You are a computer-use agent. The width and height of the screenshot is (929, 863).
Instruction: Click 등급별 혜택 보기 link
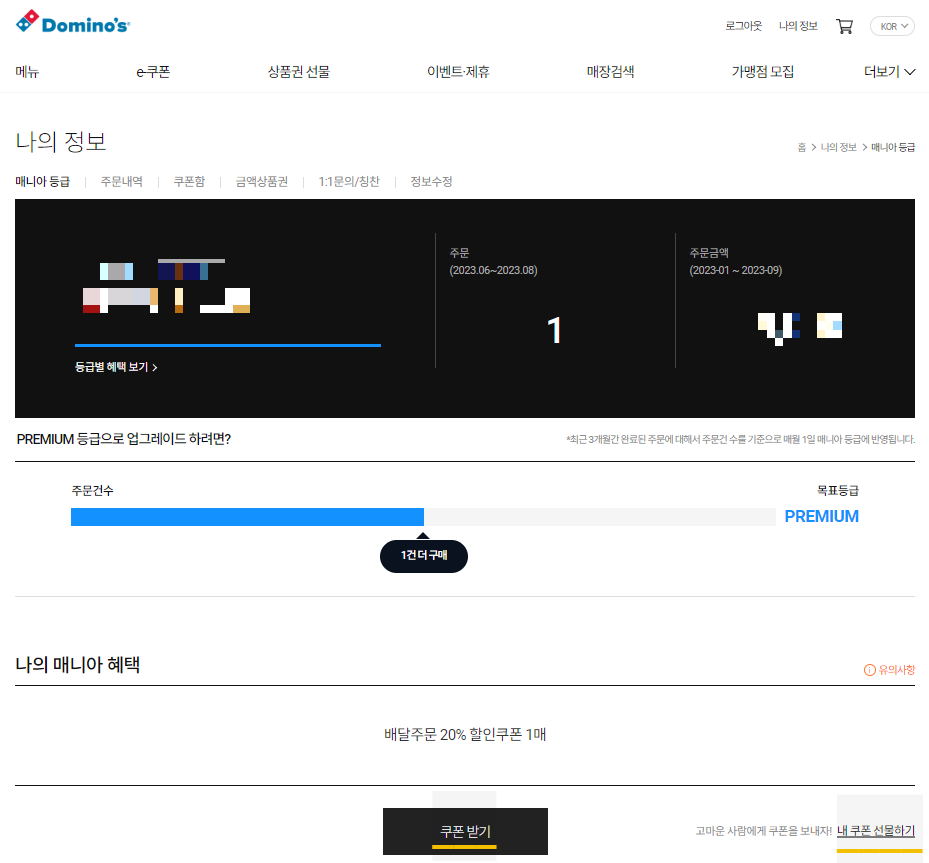pyautogui.click(x=116, y=367)
